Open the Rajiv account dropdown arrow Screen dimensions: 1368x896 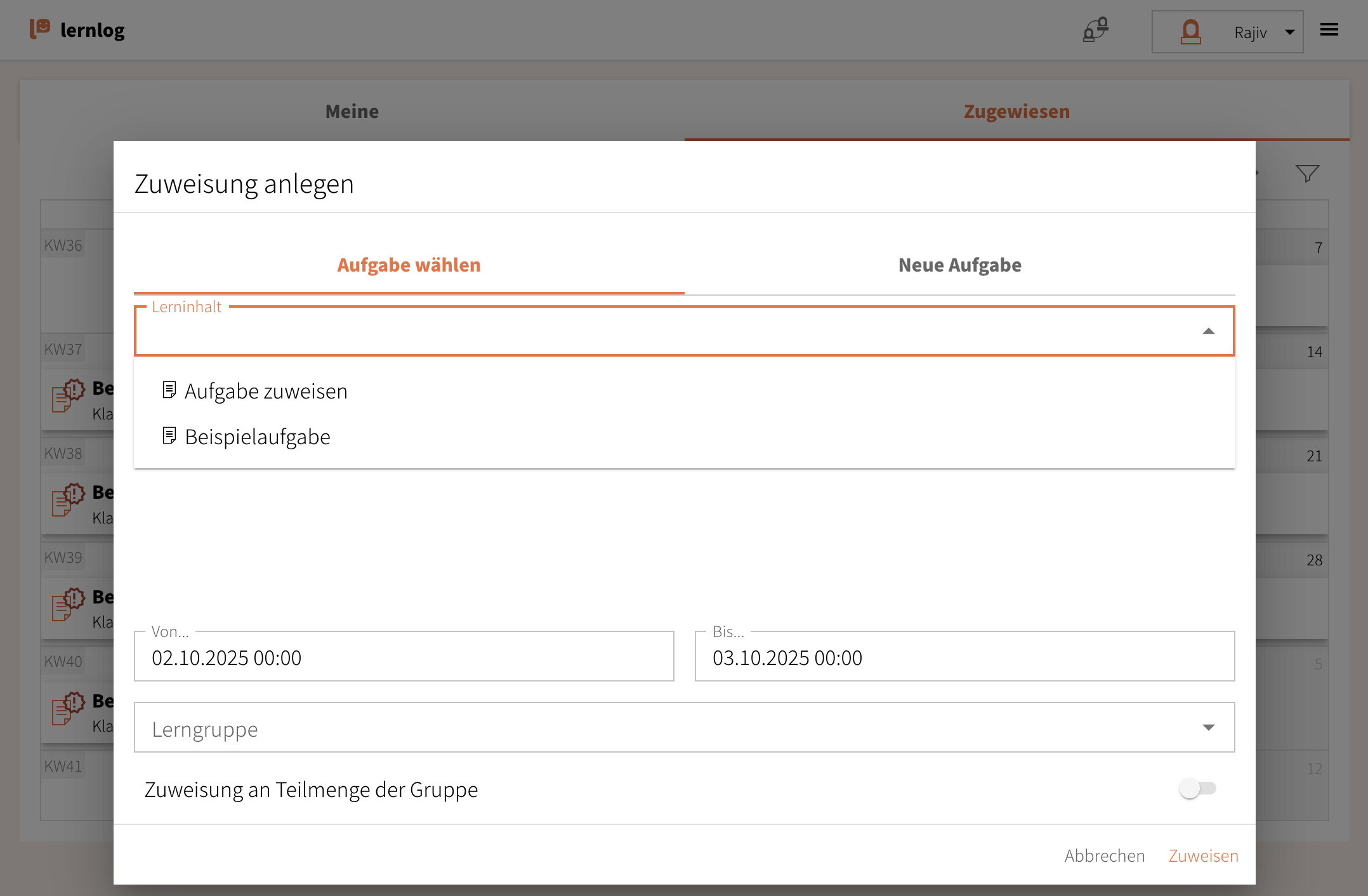[x=1289, y=32]
